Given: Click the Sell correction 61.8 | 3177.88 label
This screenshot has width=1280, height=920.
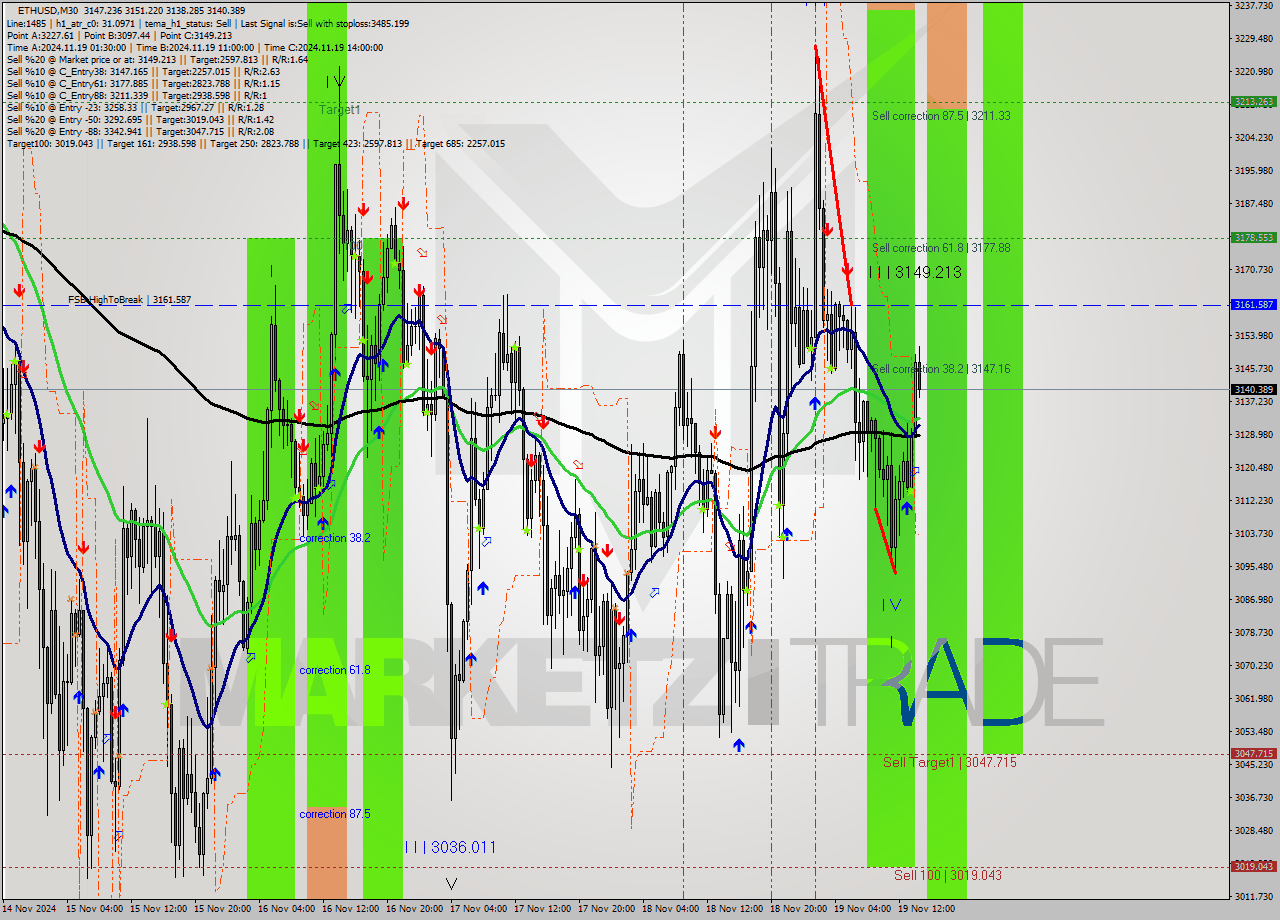Looking at the screenshot, I should click(x=941, y=248).
